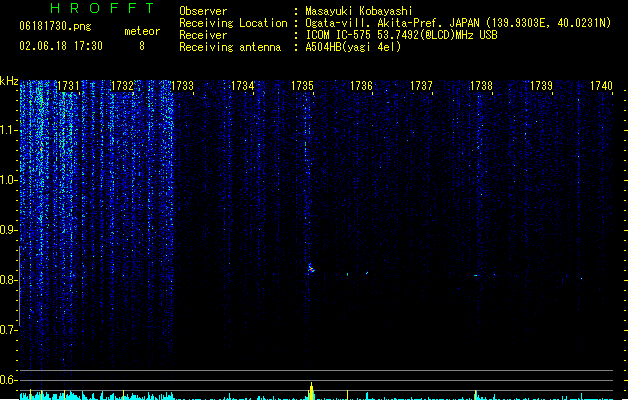Click the date stamp 02.06.18 17:30
The height and width of the screenshot is (400, 629).
[61, 46]
